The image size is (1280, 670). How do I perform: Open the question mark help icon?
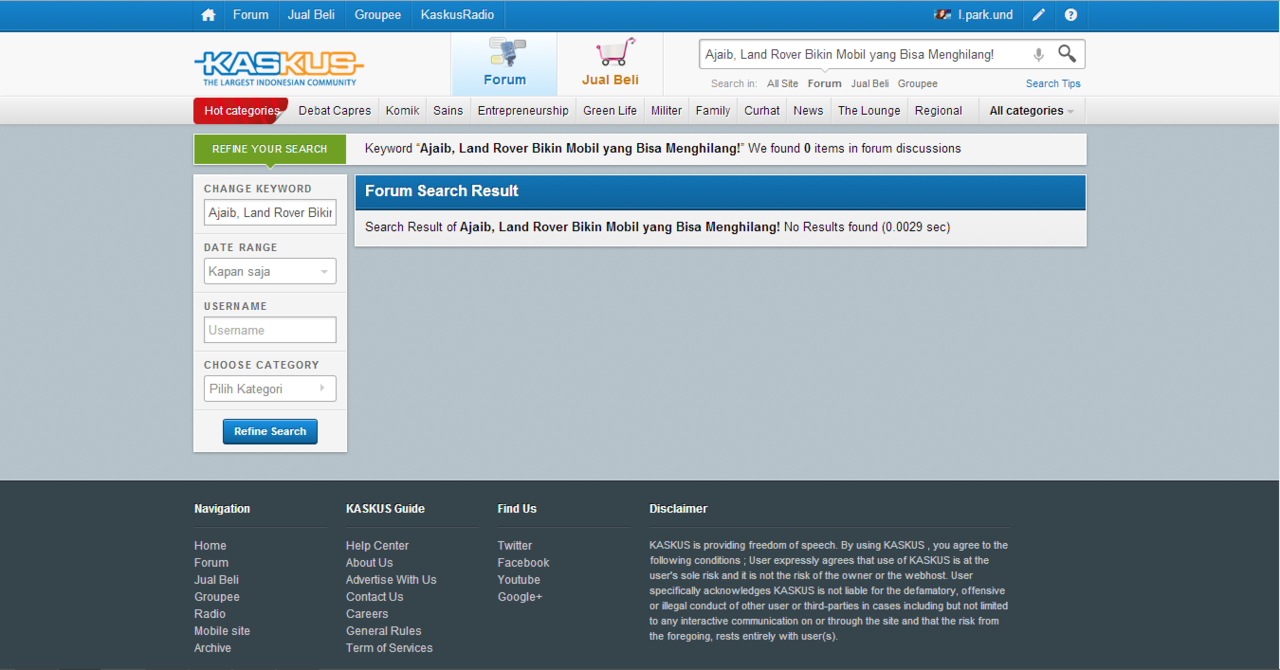(x=1071, y=15)
